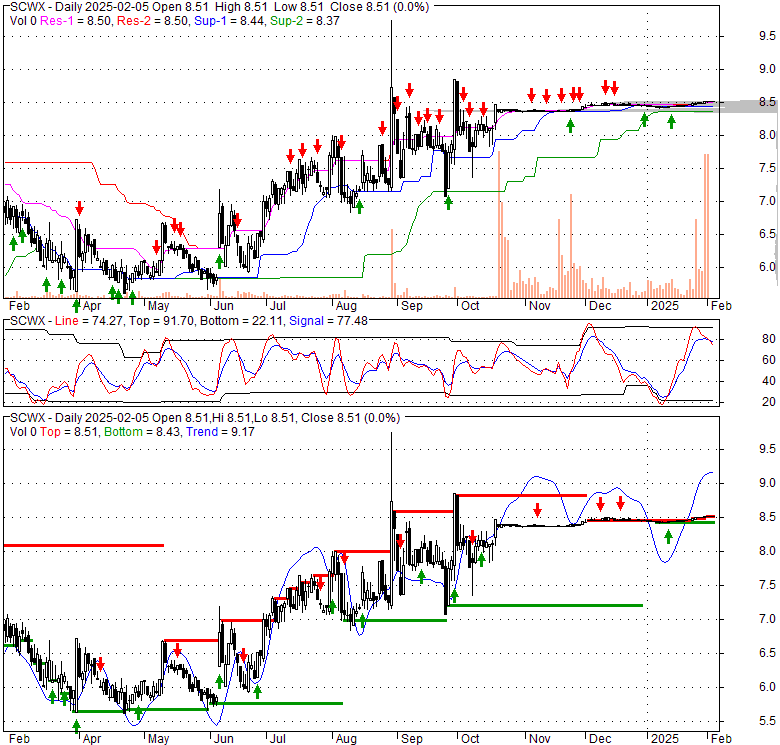This screenshot has height=745, width=780.
Task: Select the 2025 year label on the Res/Sup chart
Action: click(x=665, y=306)
